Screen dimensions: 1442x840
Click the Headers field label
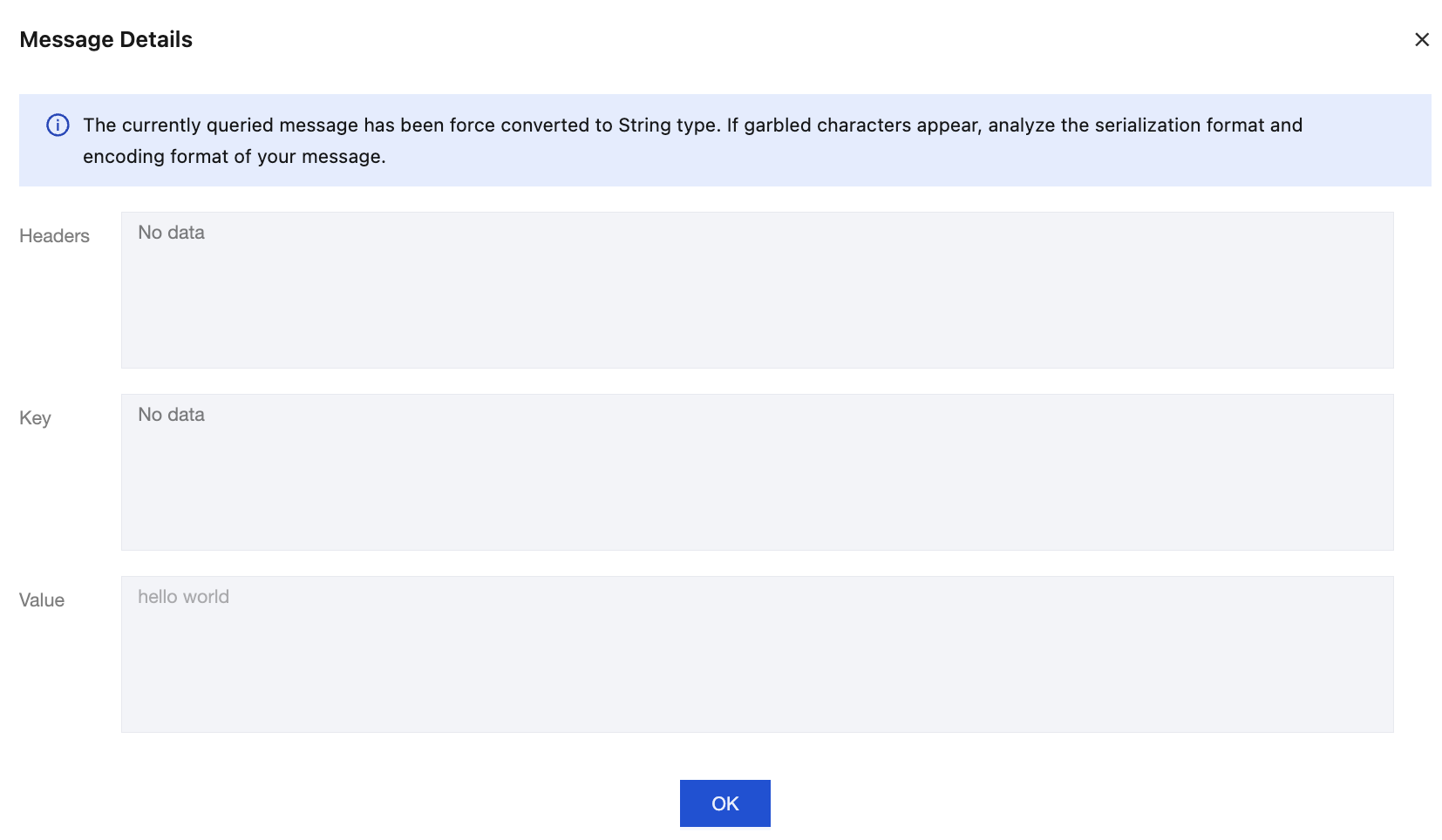pos(54,236)
